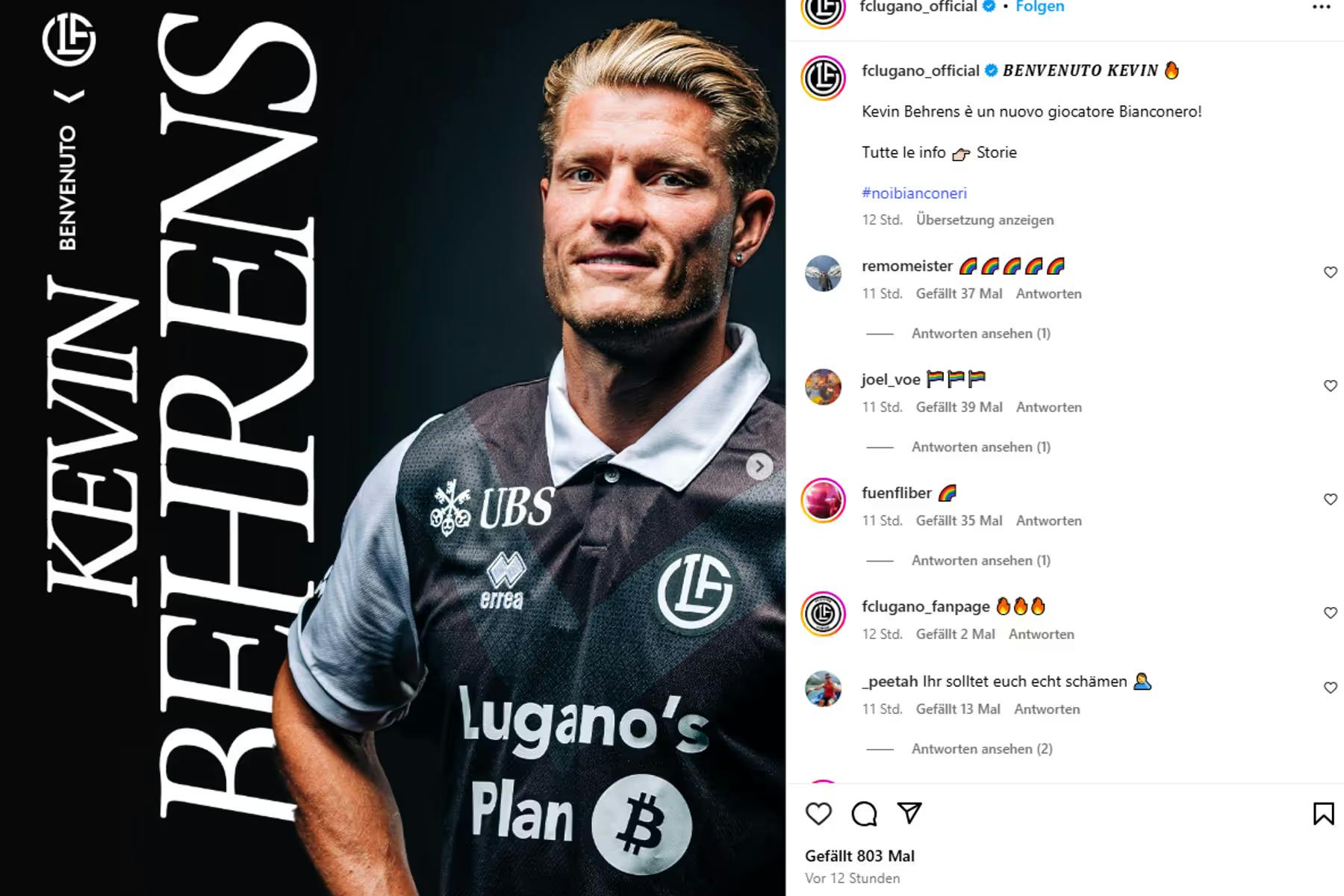The height and width of the screenshot is (896, 1344).
Task: Open remomeister's profile picture
Action: click(823, 273)
